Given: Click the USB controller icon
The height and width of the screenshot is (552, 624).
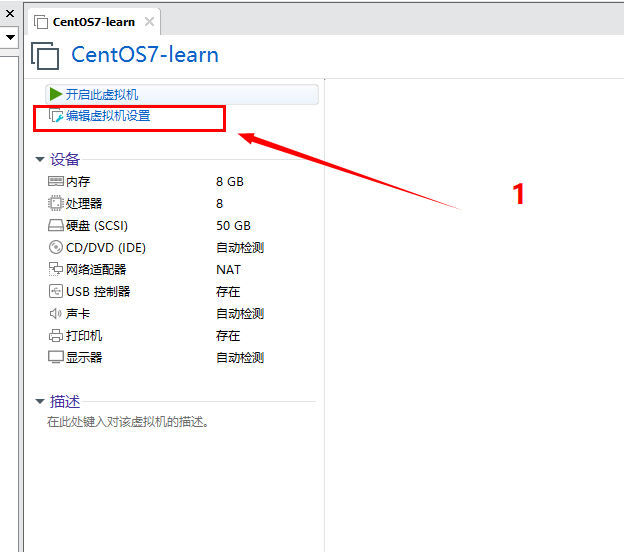Looking at the screenshot, I should (56, 291).
